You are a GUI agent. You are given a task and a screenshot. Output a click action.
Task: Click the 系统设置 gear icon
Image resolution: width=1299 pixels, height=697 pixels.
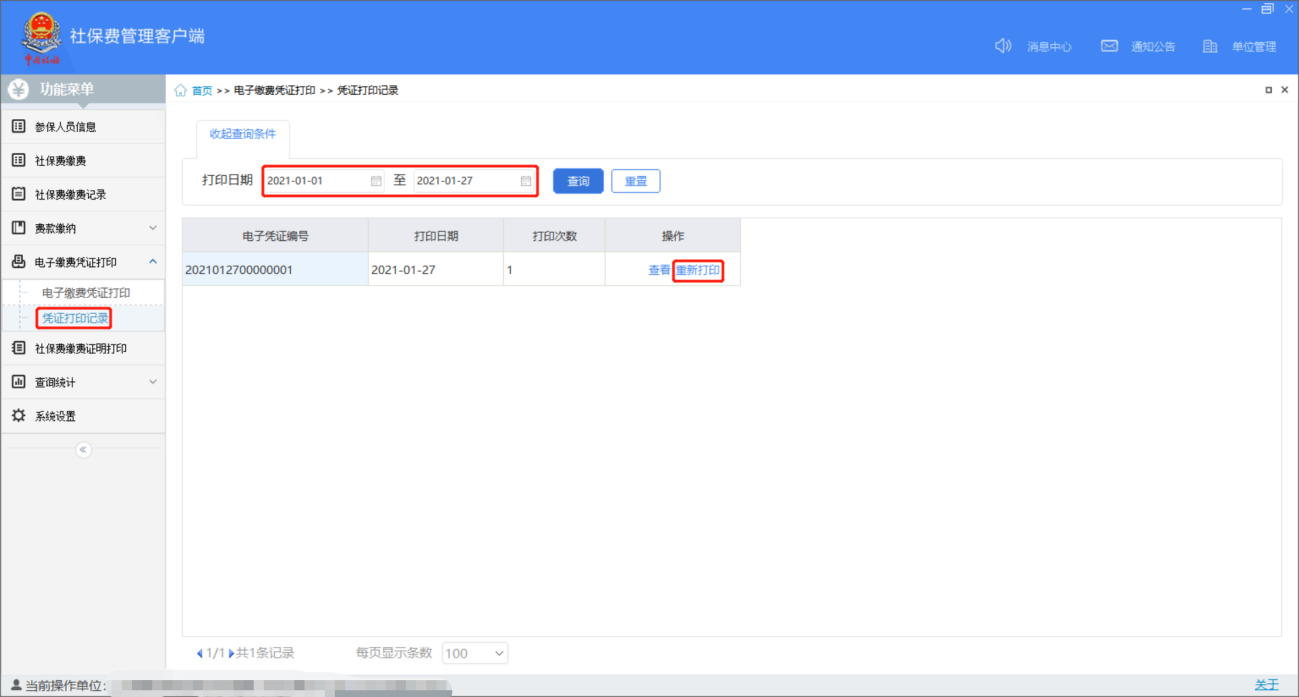(x=18, y=416)
